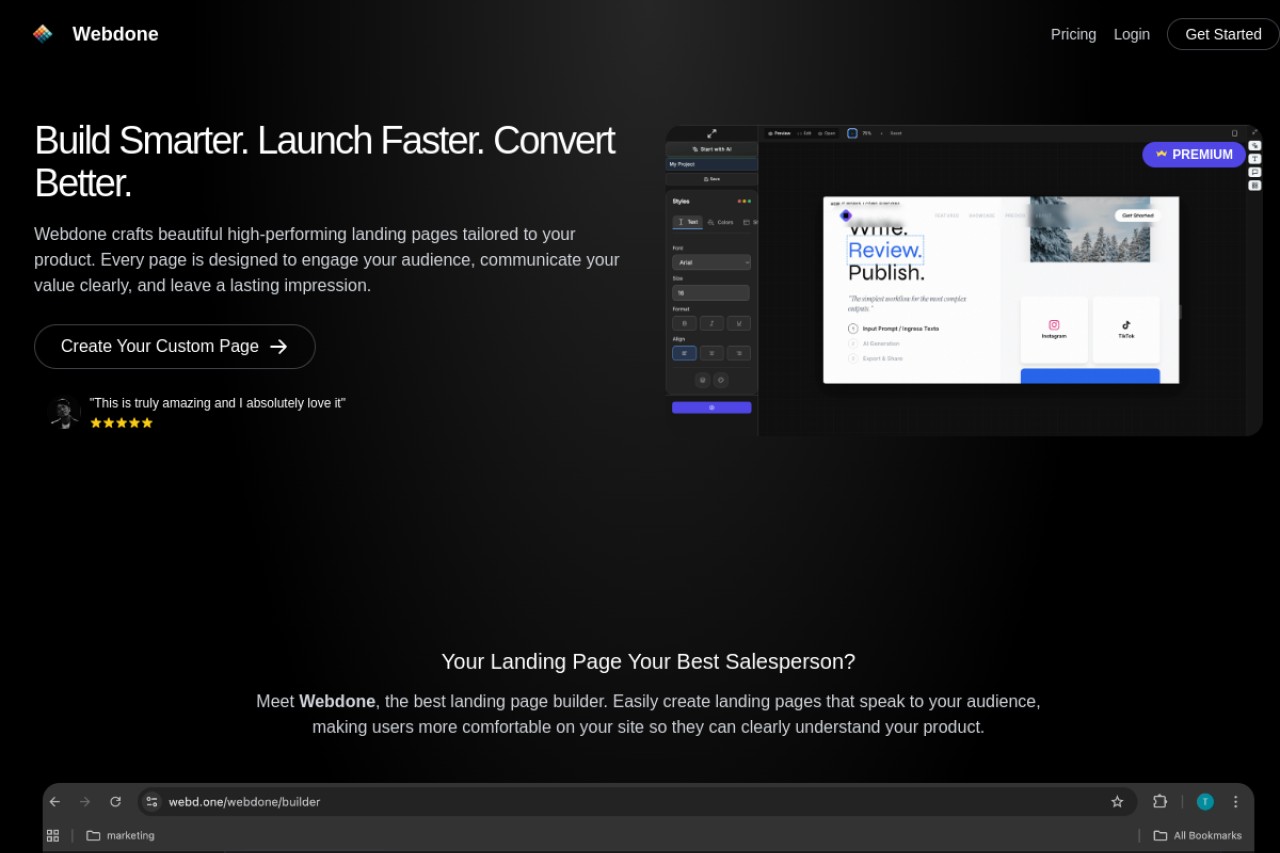The height and width of the screenshot is (853, 1280).
Task: Click the webd.one/webdone/builder address bar
Action: (637, 802)
